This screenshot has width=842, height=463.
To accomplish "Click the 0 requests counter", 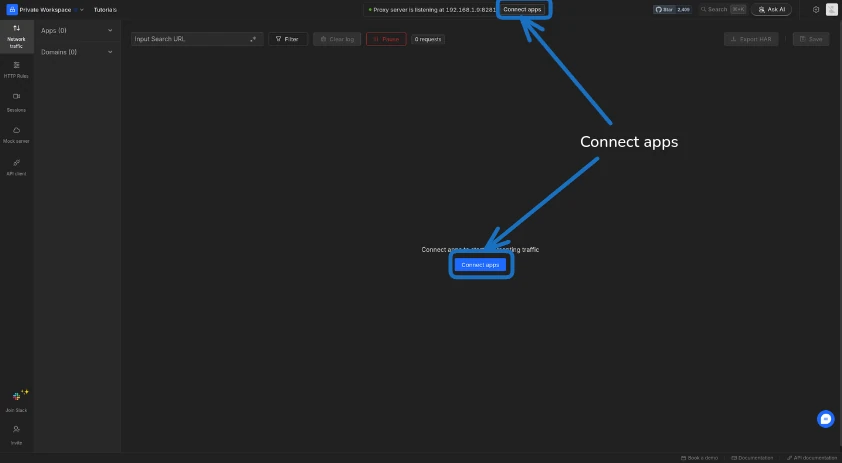I will pos(428,39).
